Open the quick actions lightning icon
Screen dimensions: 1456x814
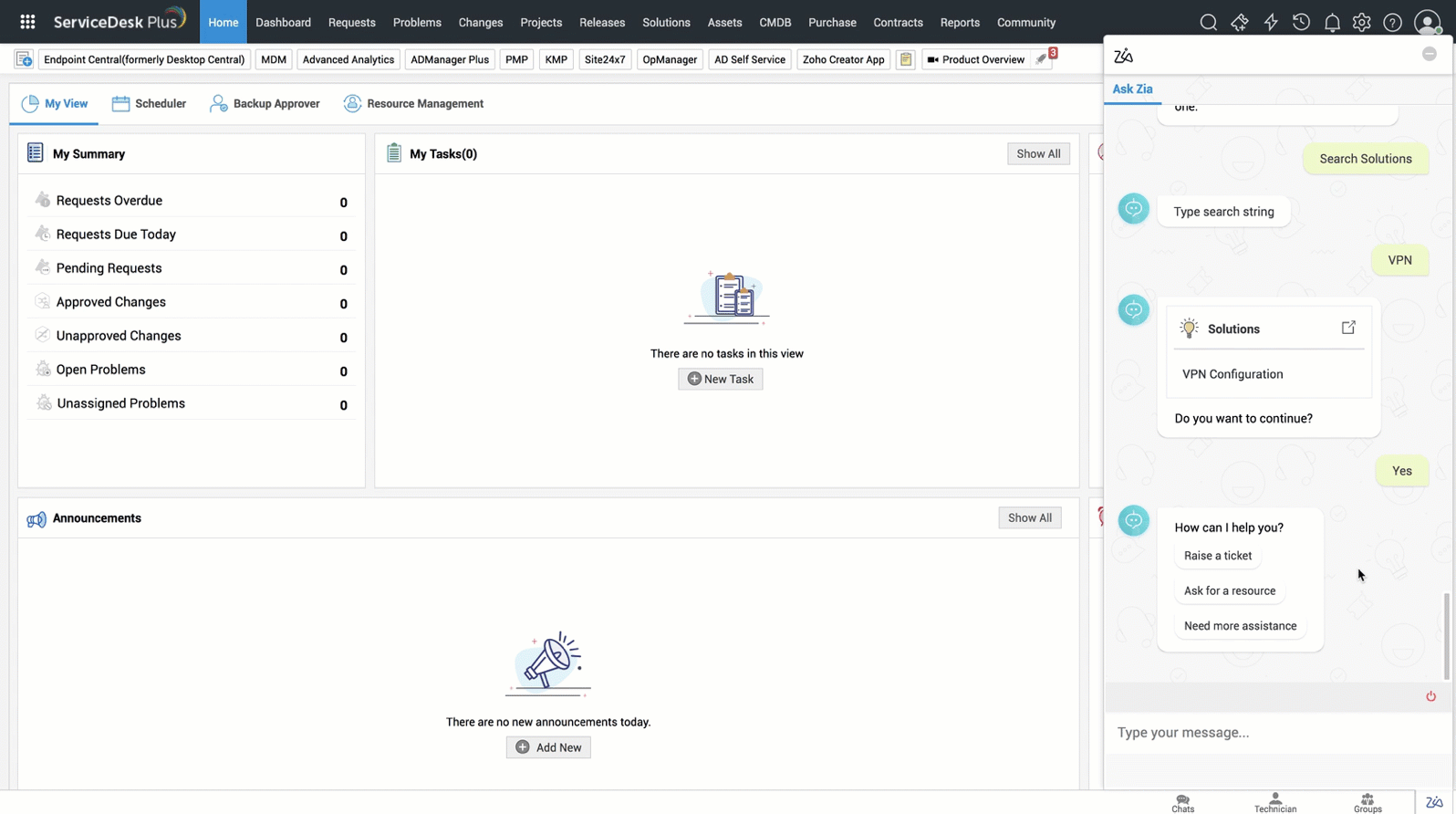(x=1271, y=23)
